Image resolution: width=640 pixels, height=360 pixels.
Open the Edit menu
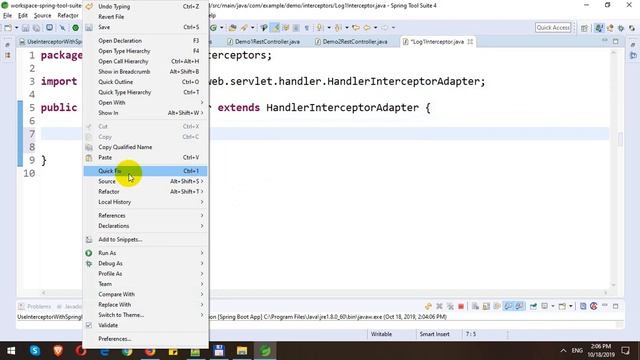(23, 16)
